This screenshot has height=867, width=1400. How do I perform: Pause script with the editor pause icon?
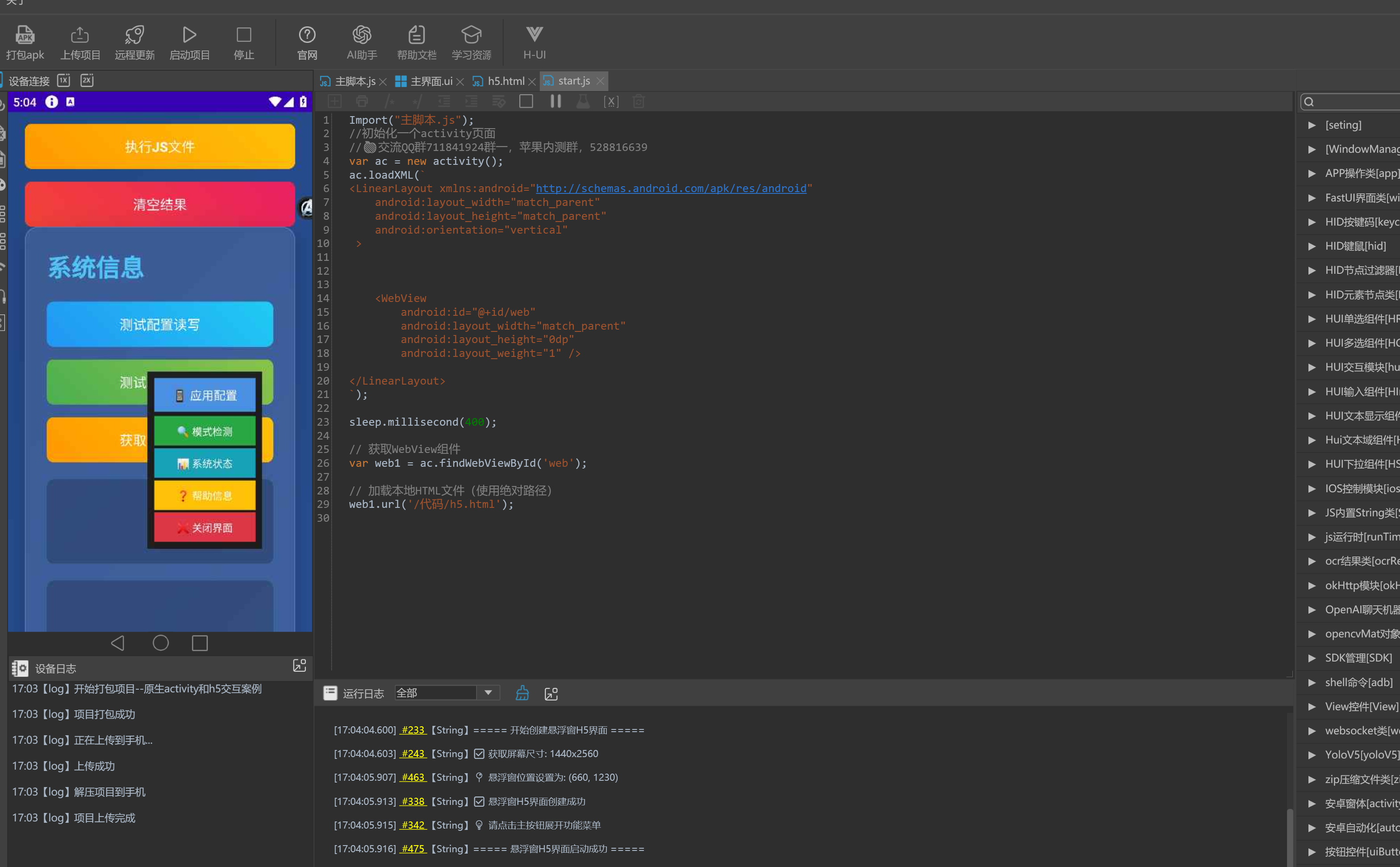tap(555, 101)
